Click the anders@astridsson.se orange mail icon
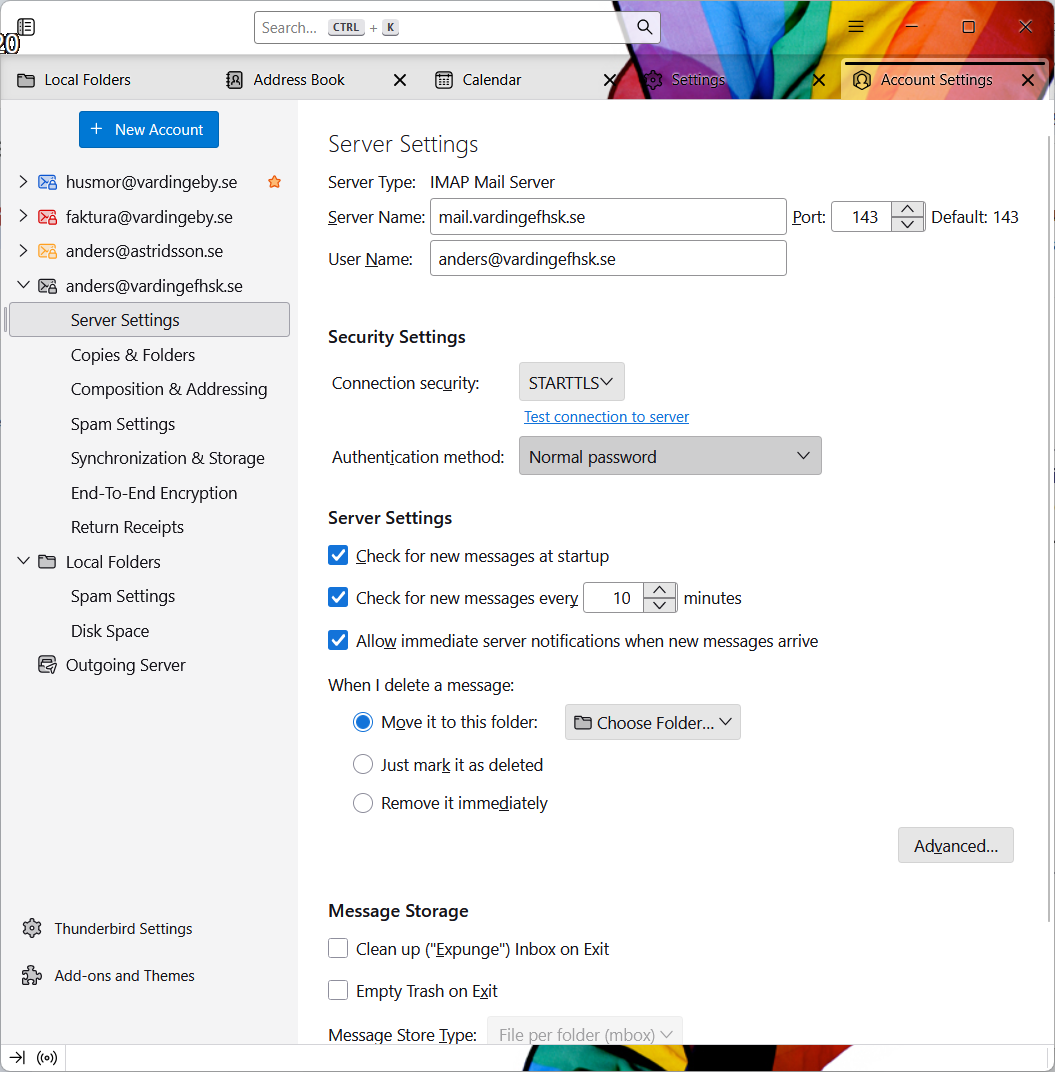Image resolution: width=1055 pixels, height=1072 pixels. tap(47, 251)
